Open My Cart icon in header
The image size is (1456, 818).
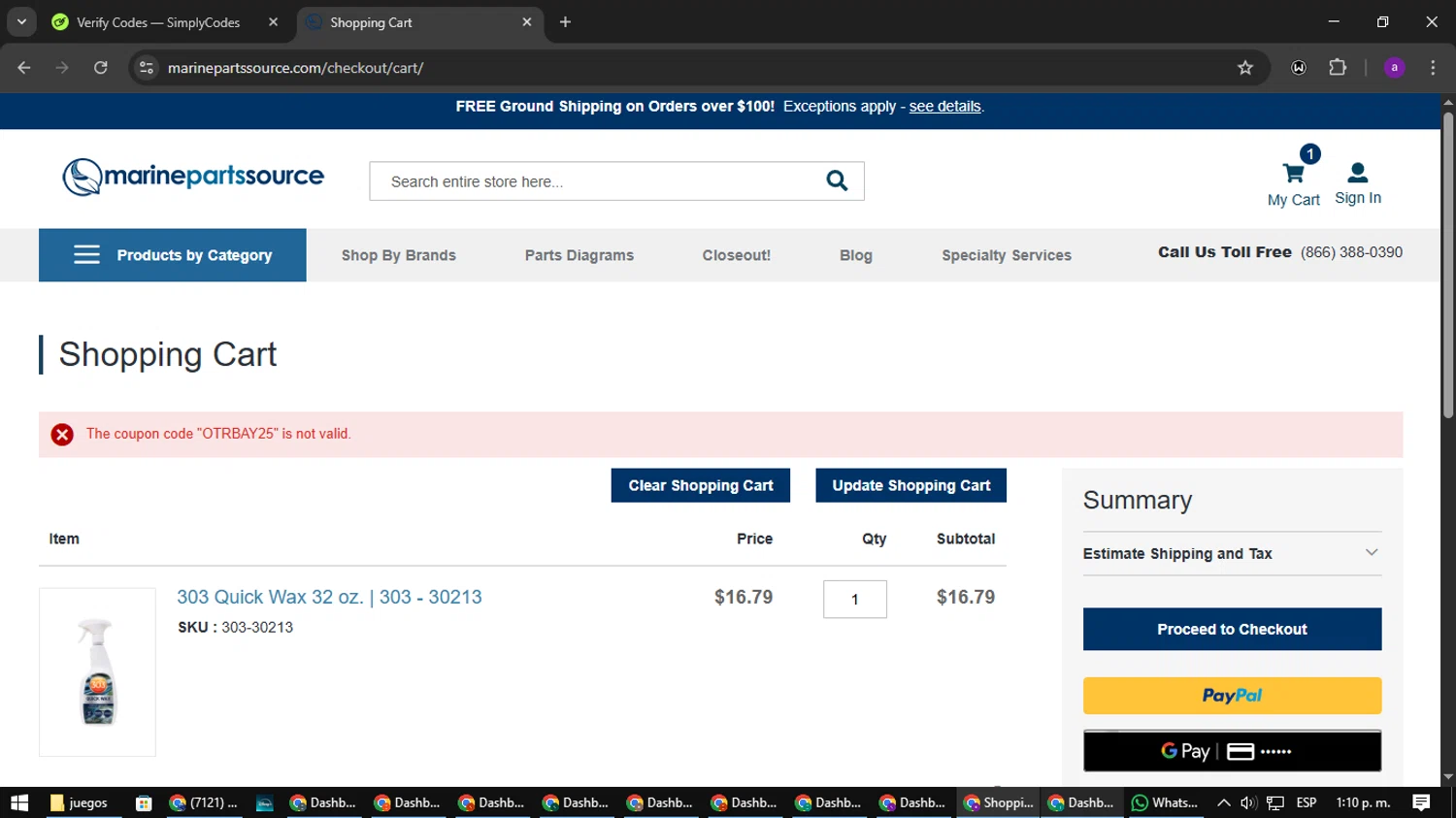click(x=1294, y=173)
